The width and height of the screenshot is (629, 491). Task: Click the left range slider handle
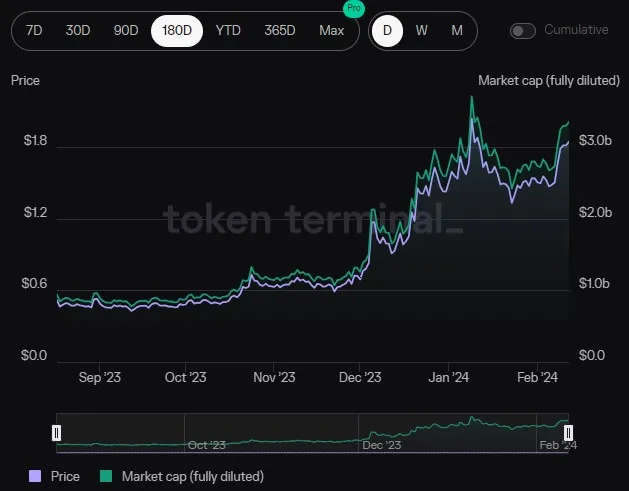57,432
